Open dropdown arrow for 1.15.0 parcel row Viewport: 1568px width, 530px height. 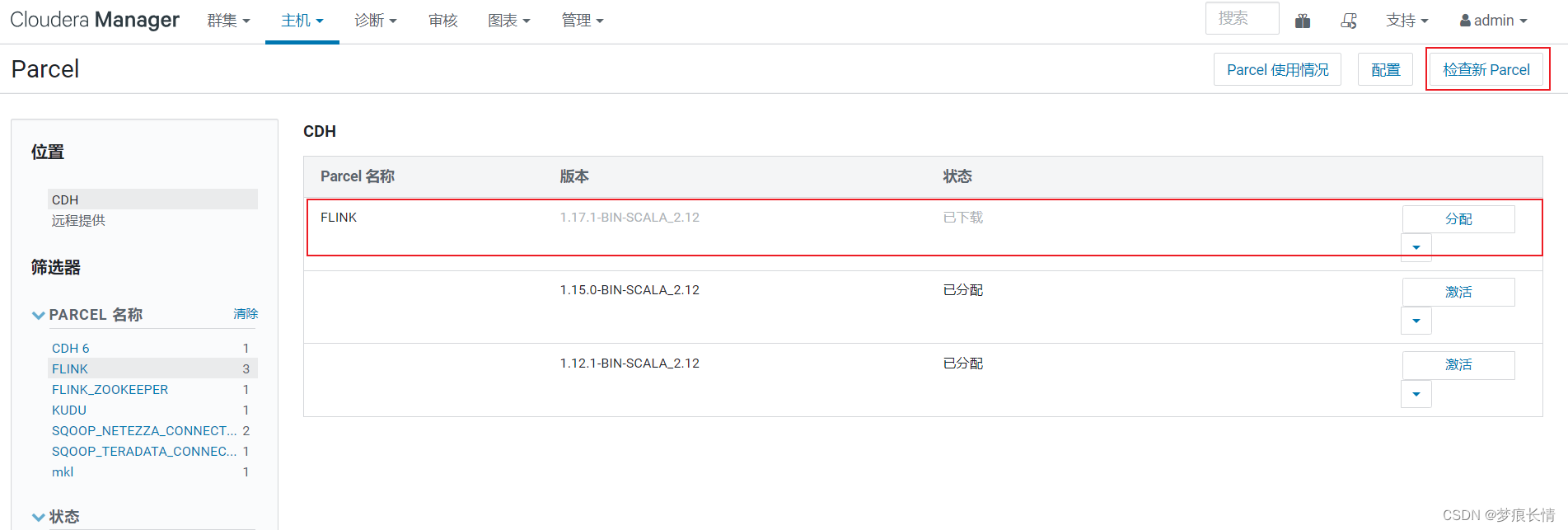(1416, 321)
